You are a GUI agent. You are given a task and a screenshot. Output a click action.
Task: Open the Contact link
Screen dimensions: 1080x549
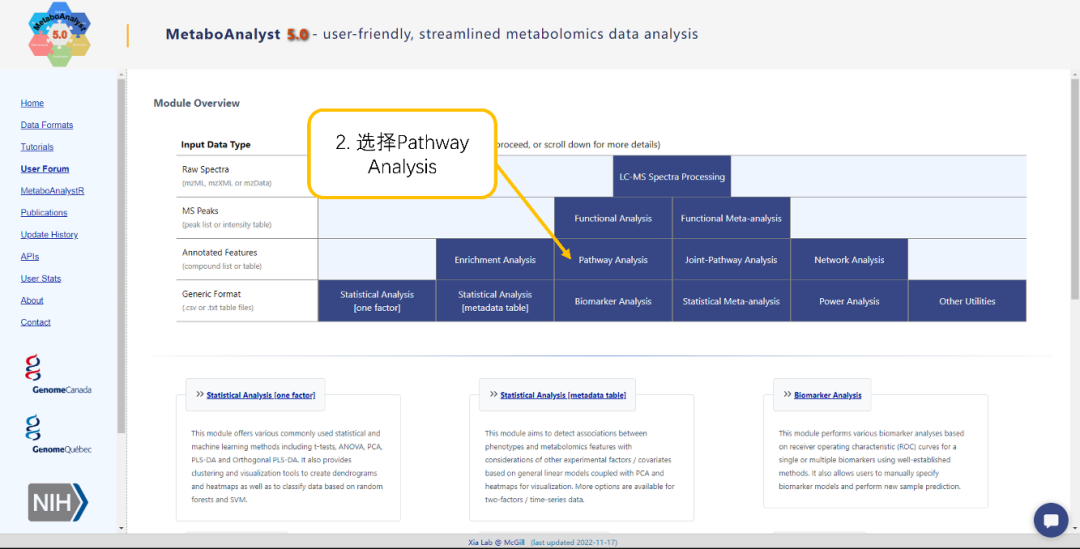[x=36, y=322]
